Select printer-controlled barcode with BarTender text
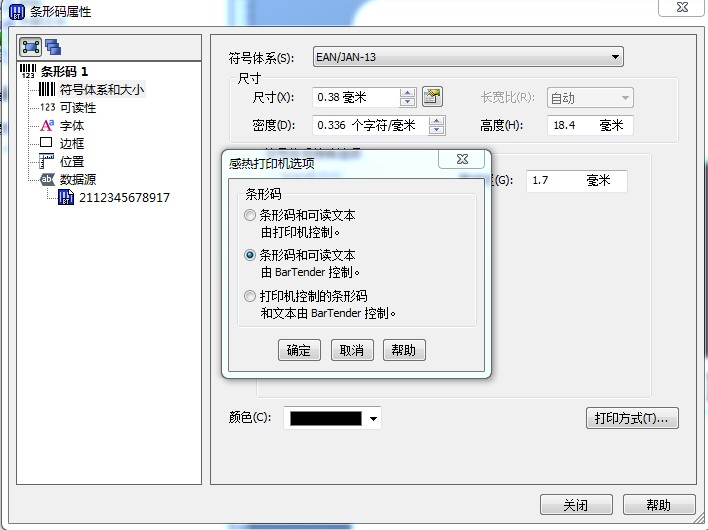 point(250,296)
